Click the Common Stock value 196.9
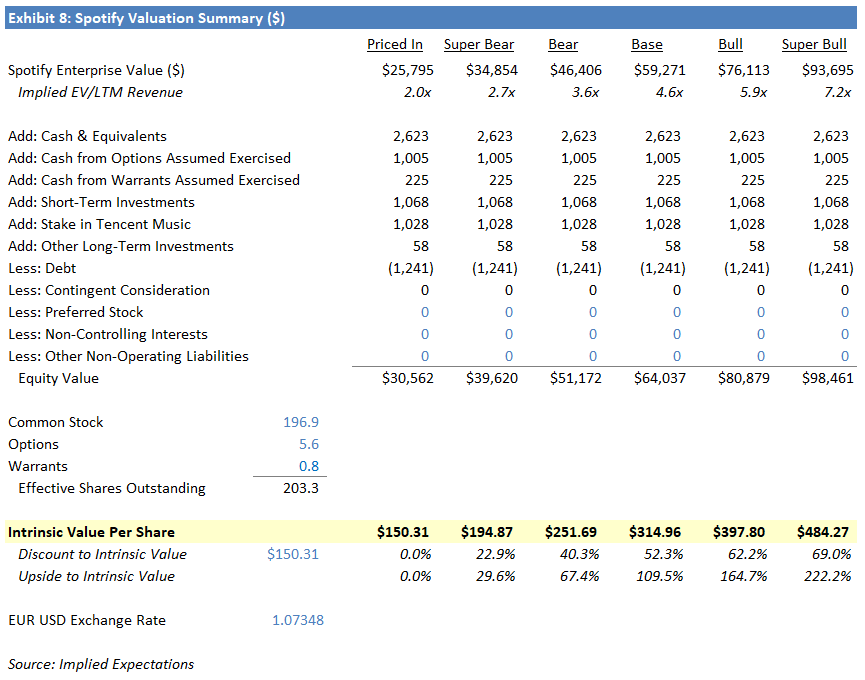The height and width of the screenshot is (680, 865). (301, 422)
